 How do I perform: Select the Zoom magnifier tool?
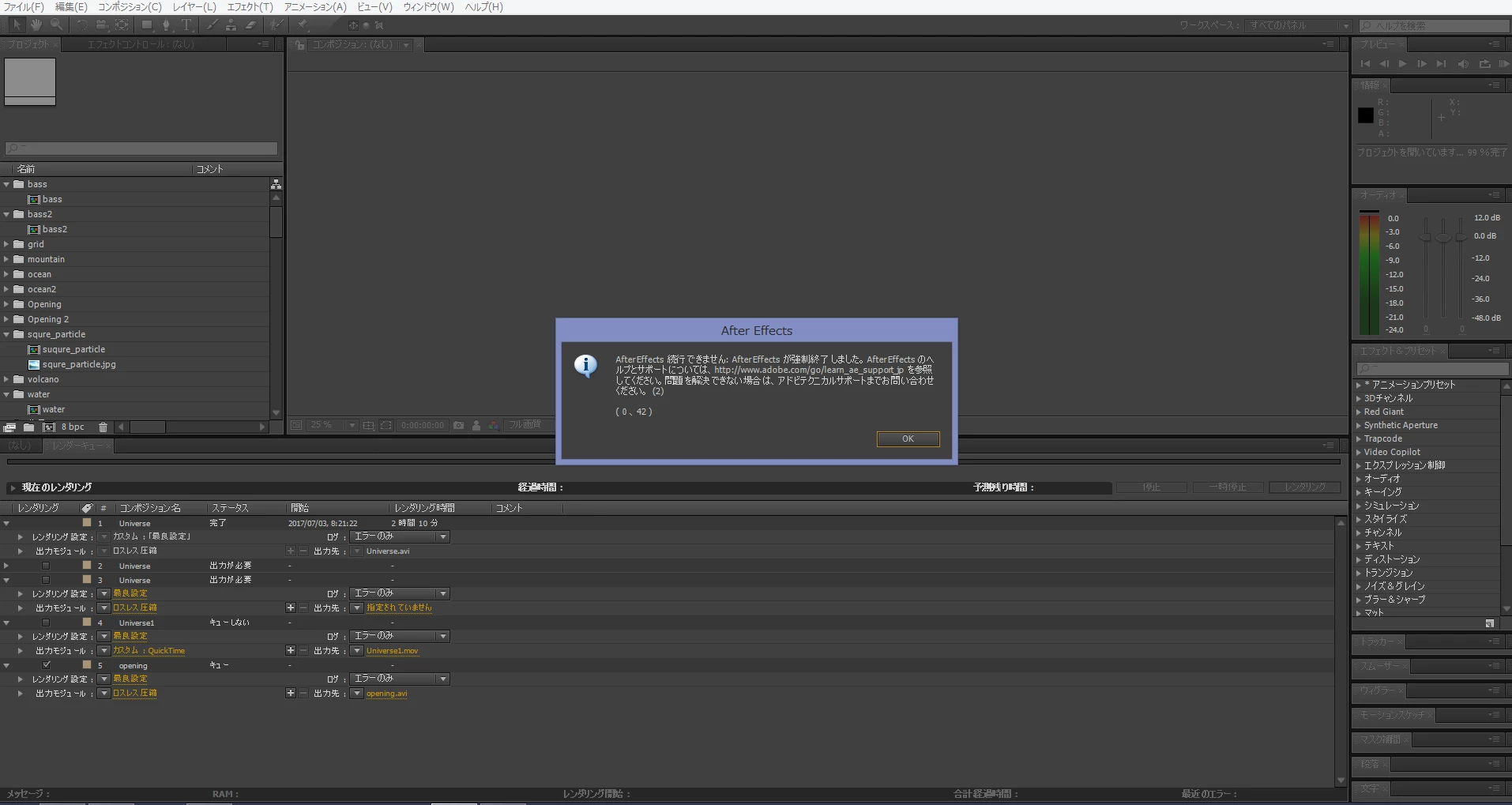coord(56,25)
